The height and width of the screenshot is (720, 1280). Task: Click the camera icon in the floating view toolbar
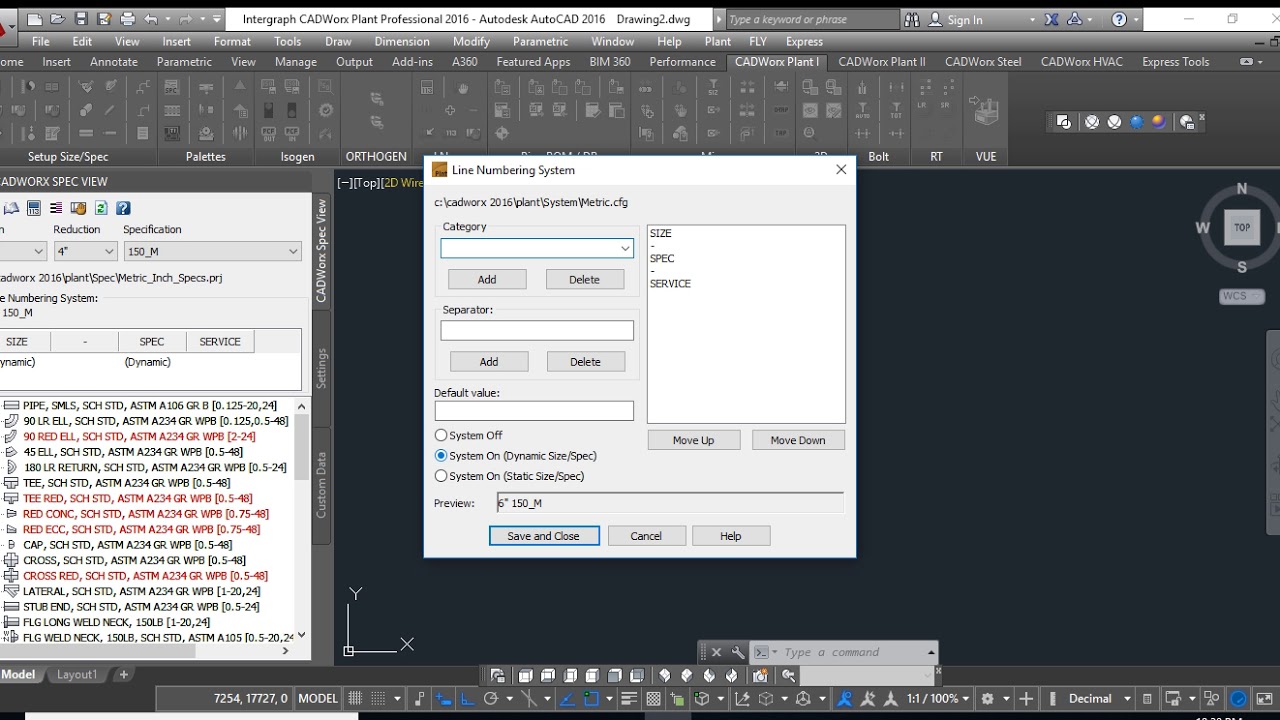[760, 676]
